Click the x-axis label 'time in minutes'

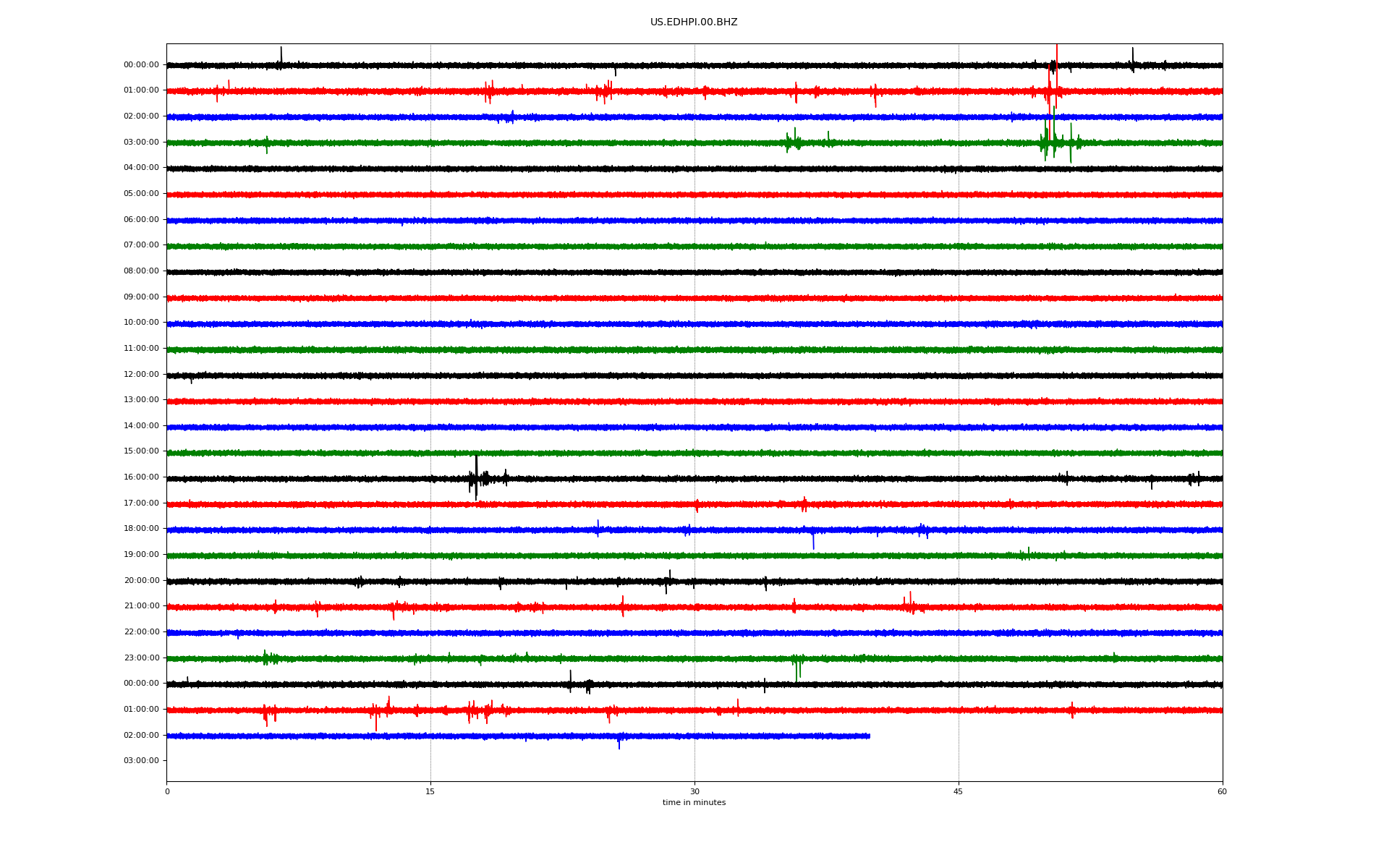tap(693, 803)
